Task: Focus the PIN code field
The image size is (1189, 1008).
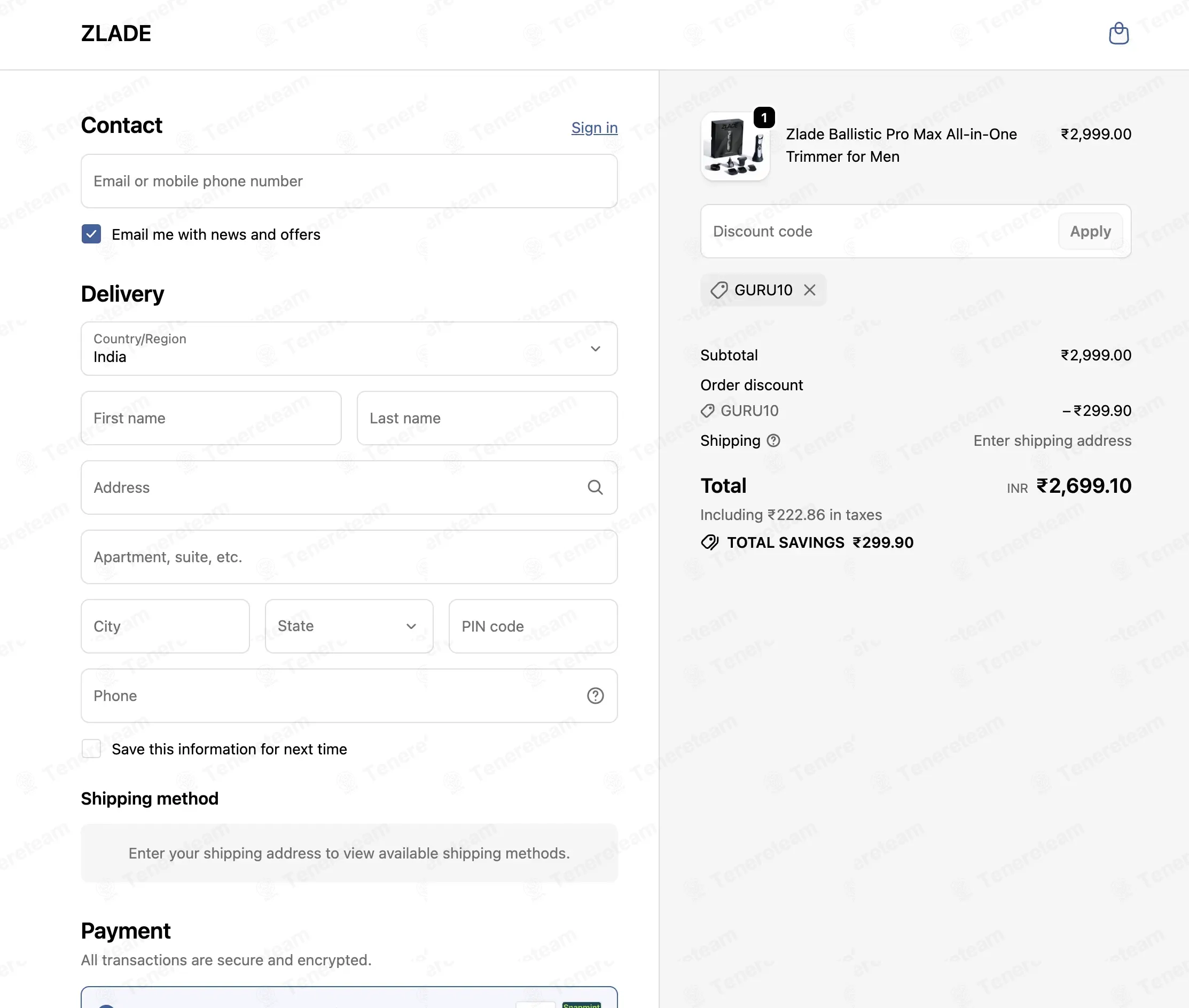Action: tap(533, 626)
